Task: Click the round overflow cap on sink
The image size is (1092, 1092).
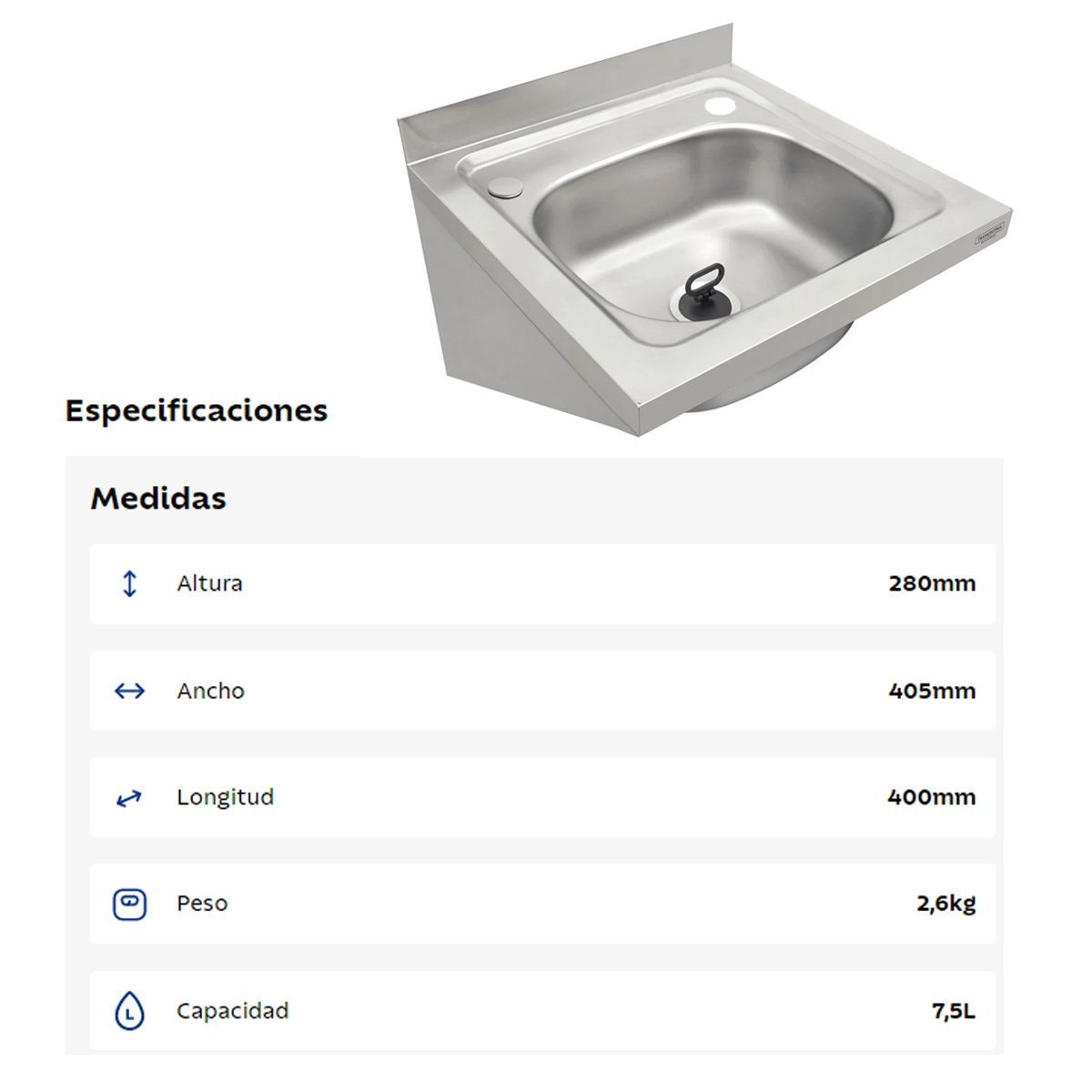Action: (x=505, y=188)
